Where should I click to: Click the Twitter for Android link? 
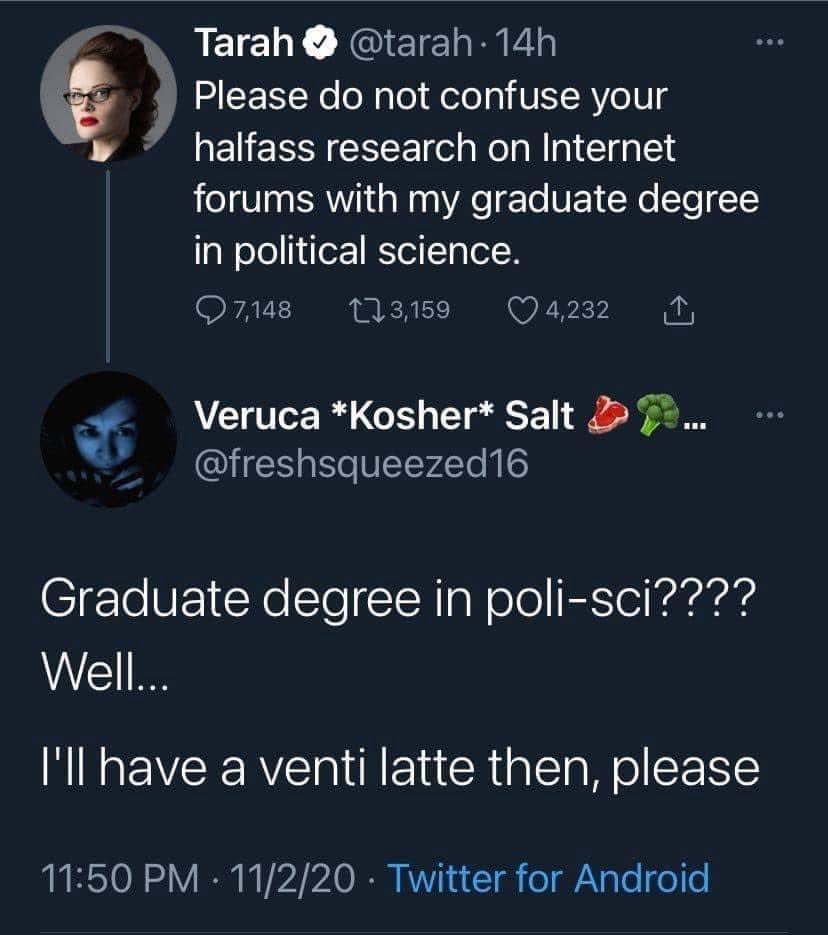point(548,878)
